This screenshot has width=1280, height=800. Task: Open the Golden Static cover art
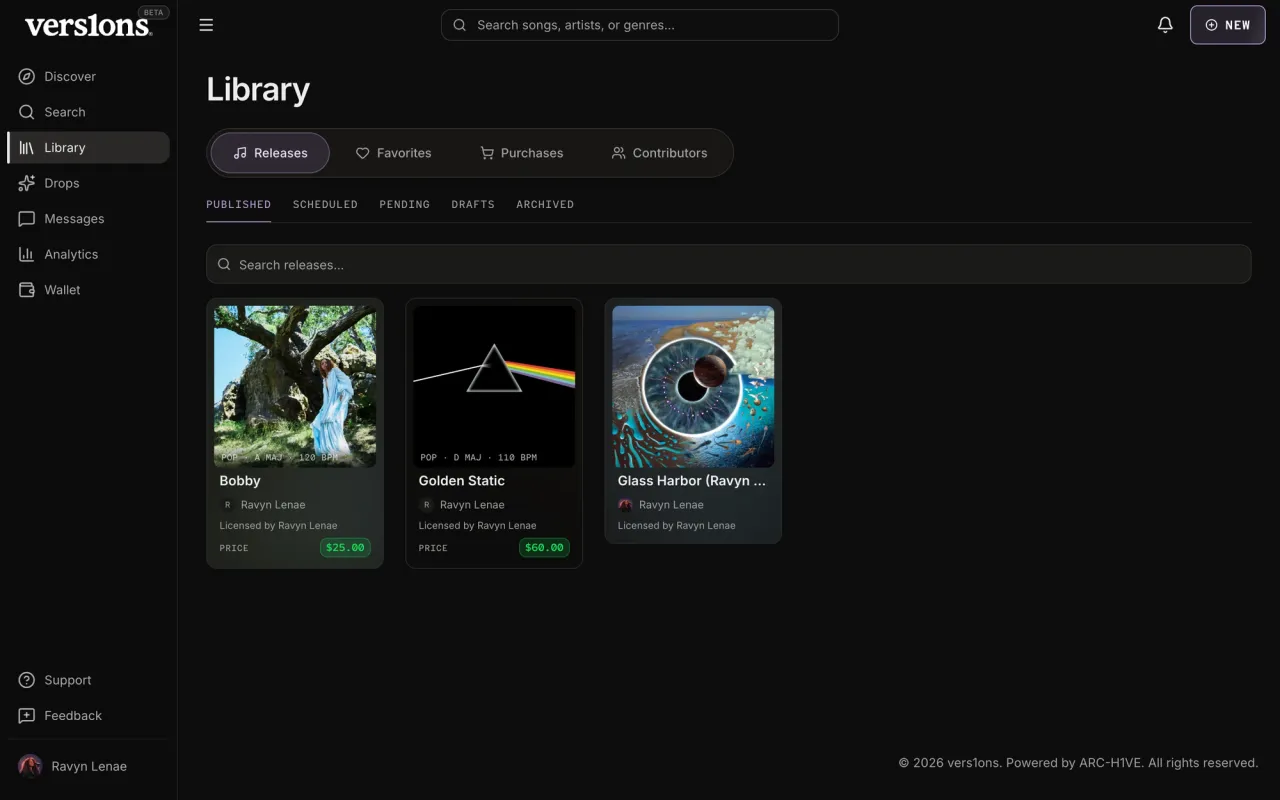pos(494,387)
